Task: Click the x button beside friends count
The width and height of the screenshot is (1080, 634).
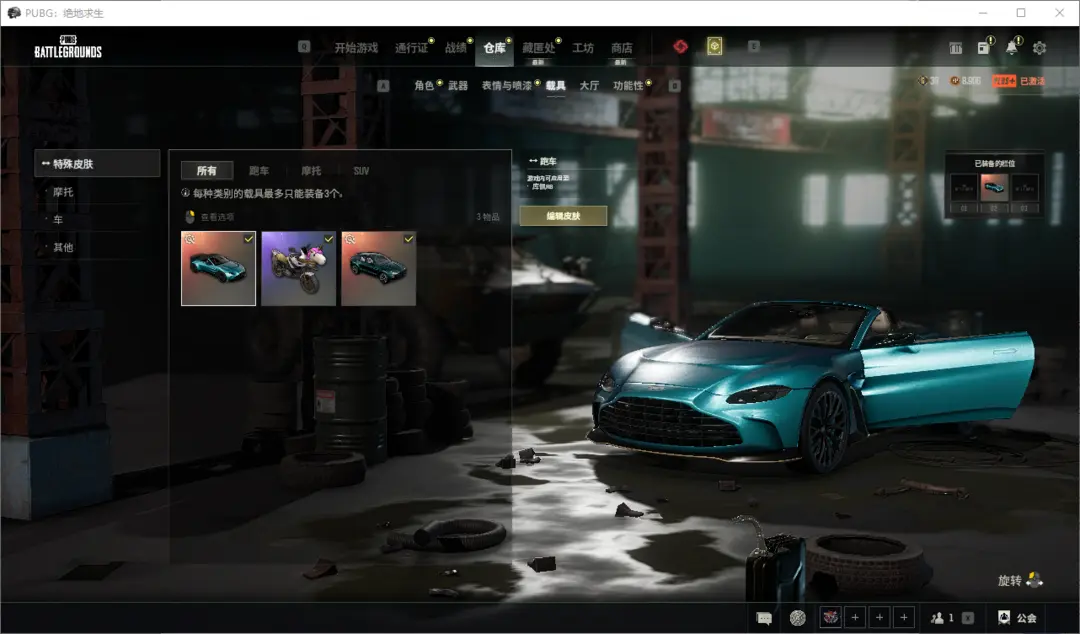Action: pyautogui.click(x=968, y=618)
